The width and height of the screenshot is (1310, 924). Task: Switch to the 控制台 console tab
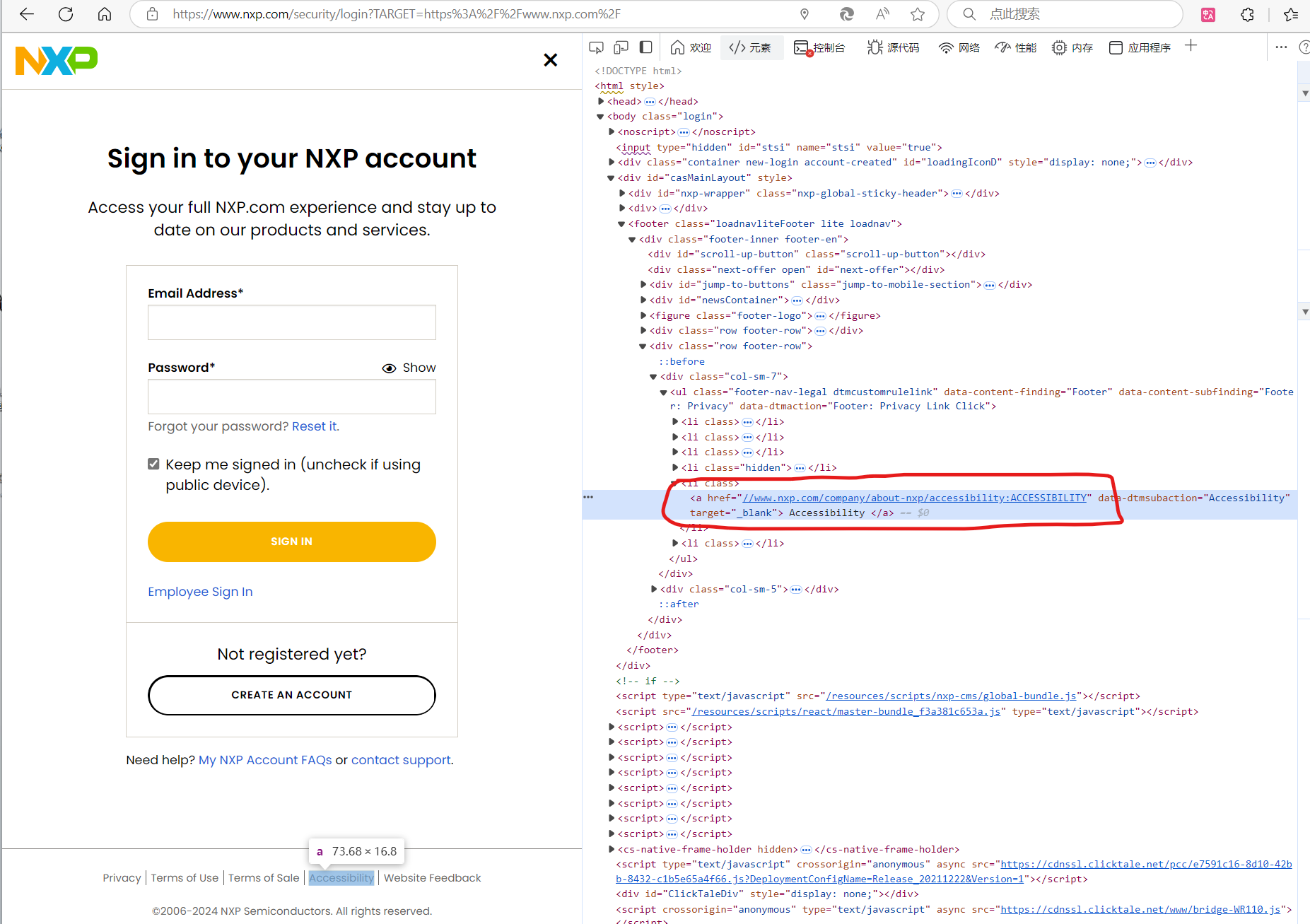click(x=819, y=47)
